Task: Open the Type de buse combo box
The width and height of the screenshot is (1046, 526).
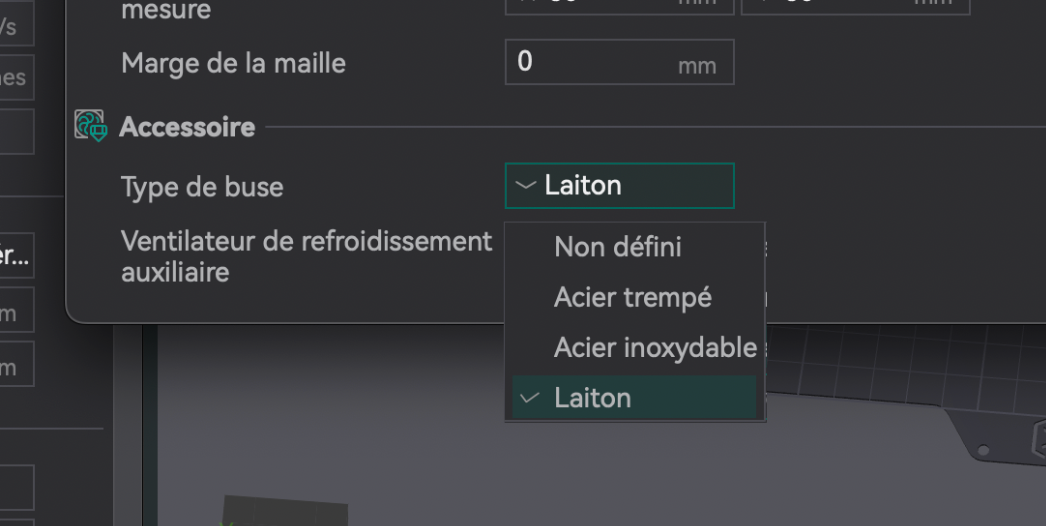Action: click(620, 186)
